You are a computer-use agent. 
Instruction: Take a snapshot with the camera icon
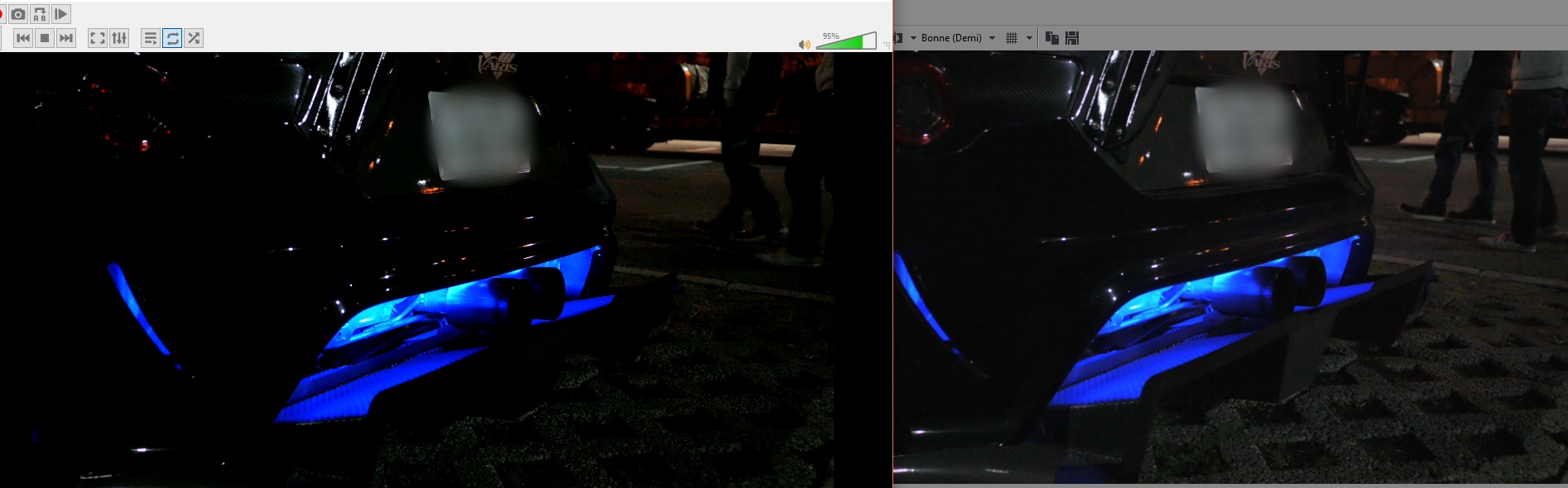coord(18,14)
